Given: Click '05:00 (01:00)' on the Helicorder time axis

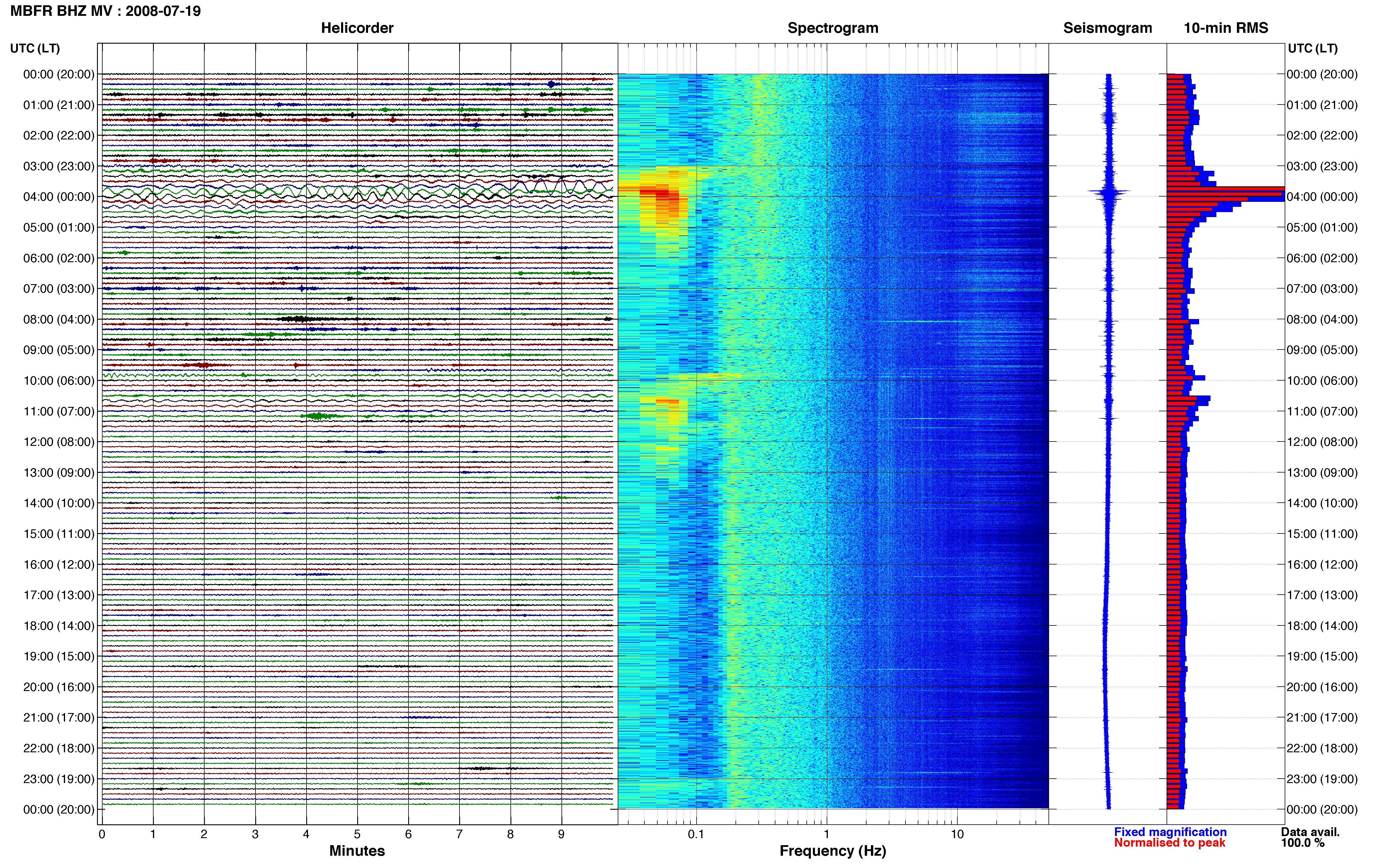Looking at the screenshot, I should (59, 227).
